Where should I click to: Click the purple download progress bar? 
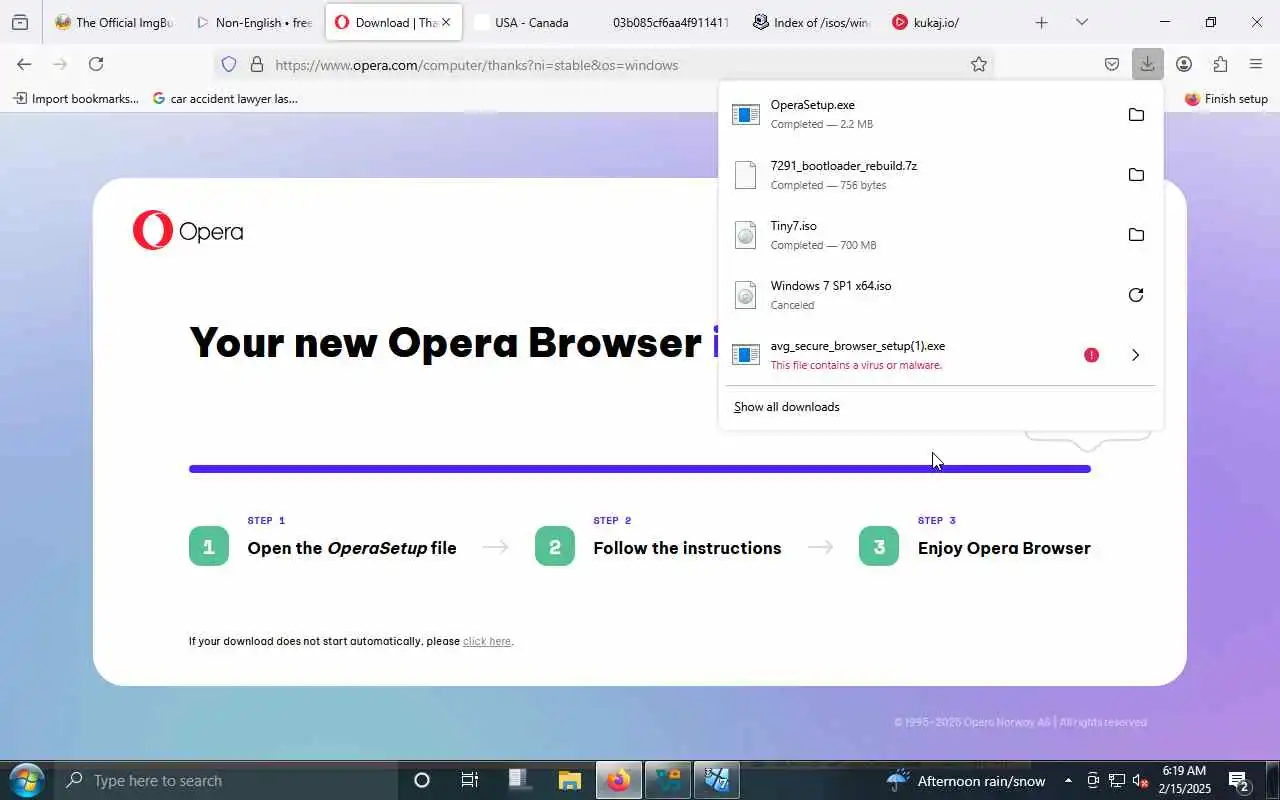(640, 469)
